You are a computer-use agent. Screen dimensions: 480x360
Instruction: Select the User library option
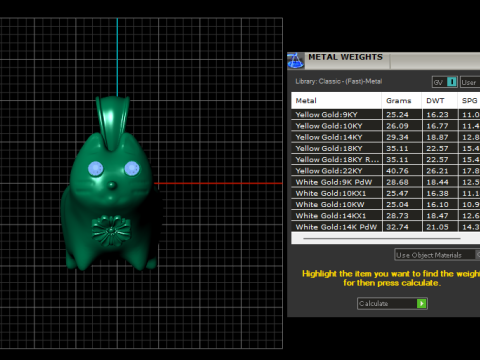(x=470, y=82)
